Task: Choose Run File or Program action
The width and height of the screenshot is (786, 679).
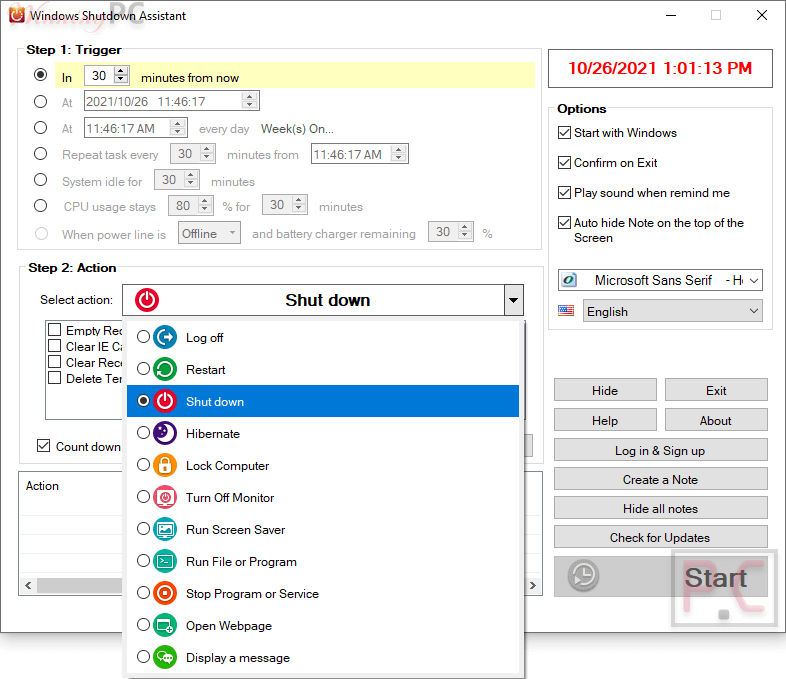Action: (x=323, y=562)
